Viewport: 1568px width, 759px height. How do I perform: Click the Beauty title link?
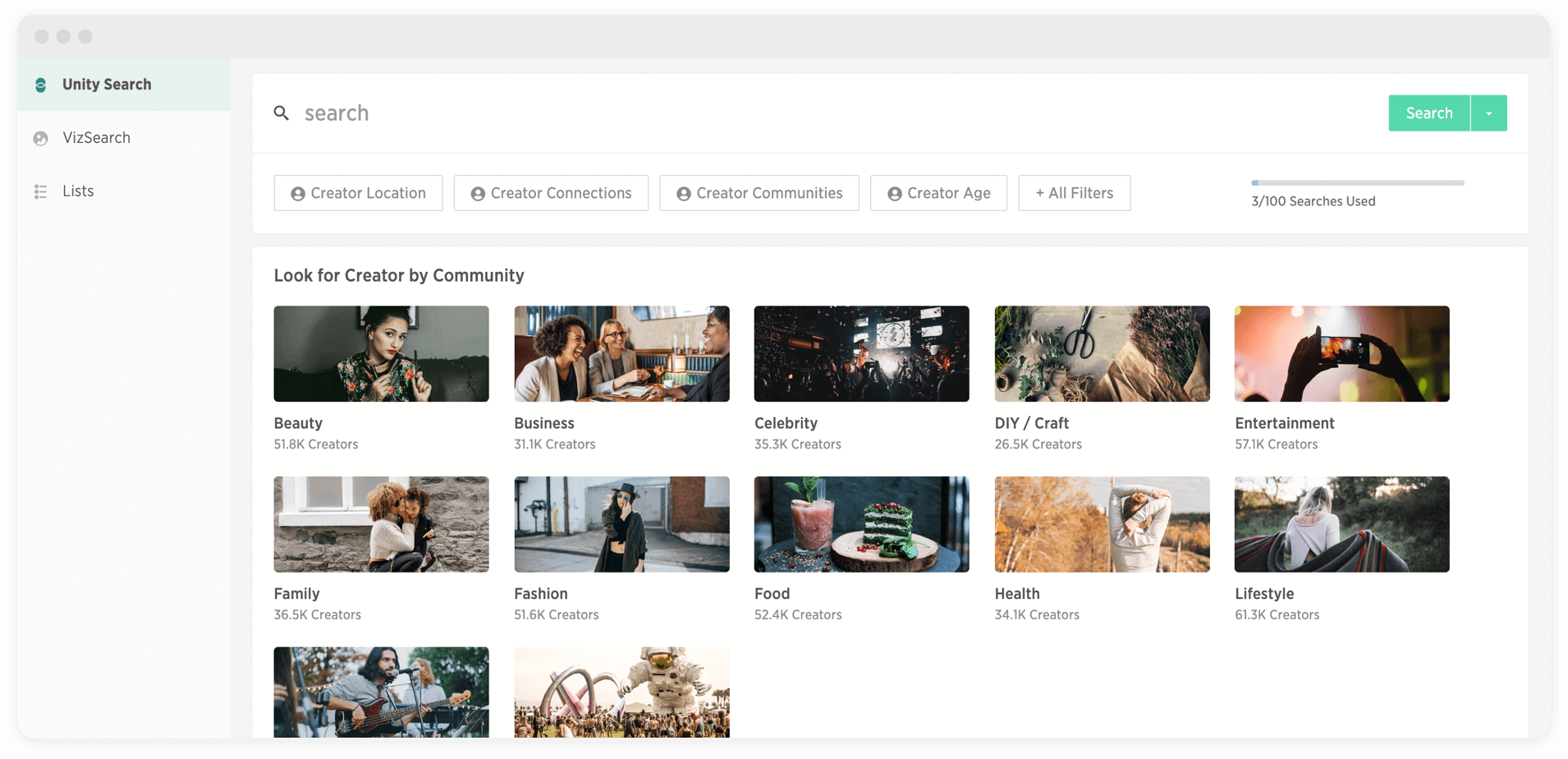(298, 424)
